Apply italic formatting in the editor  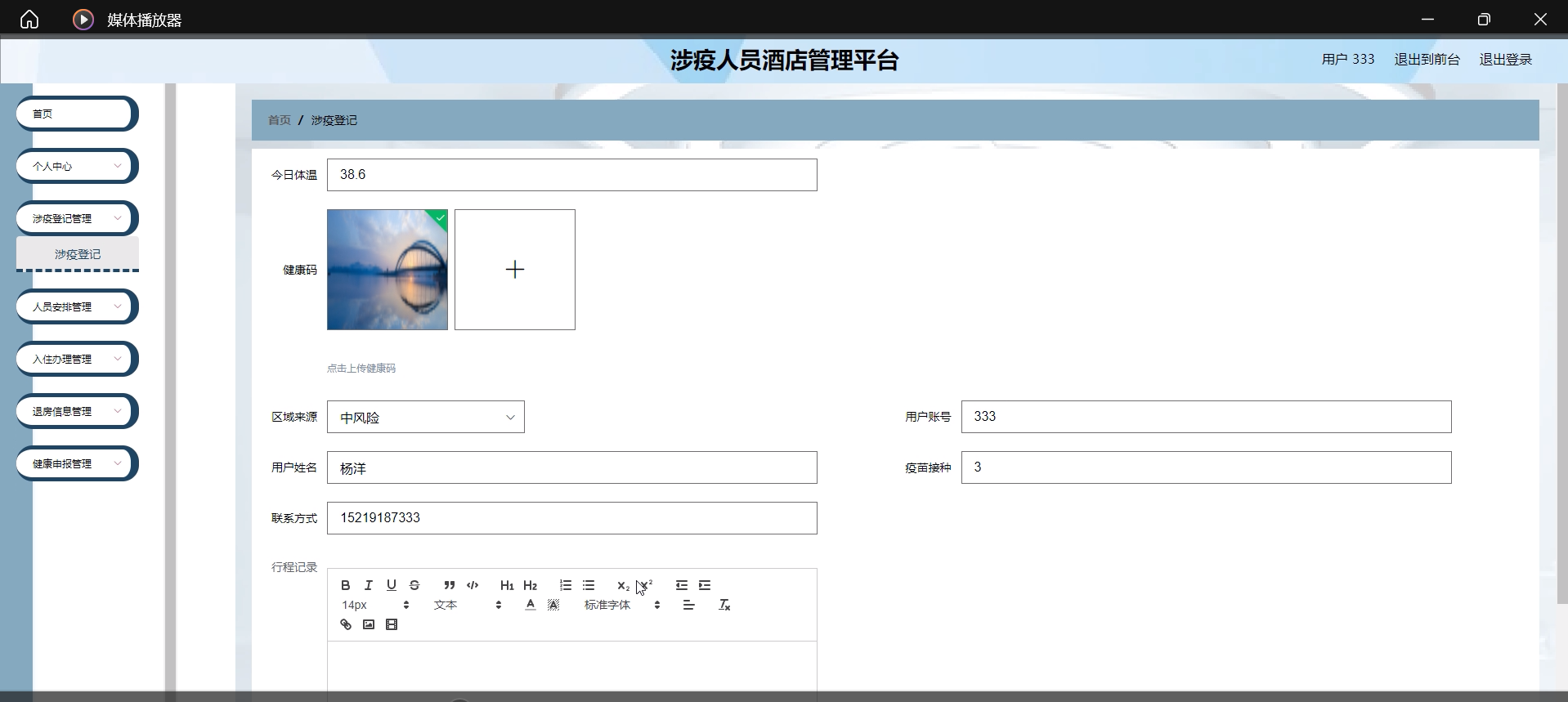point(369,585)
